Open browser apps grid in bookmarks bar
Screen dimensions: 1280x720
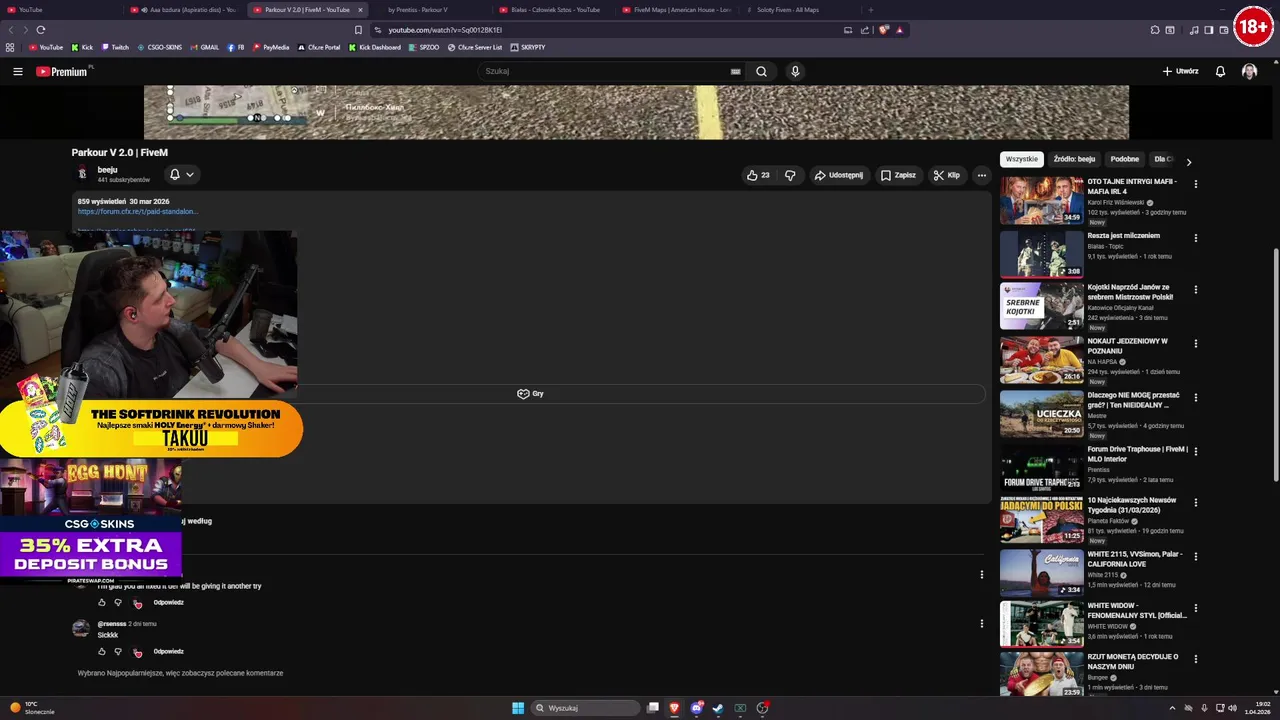coord(10,47)
